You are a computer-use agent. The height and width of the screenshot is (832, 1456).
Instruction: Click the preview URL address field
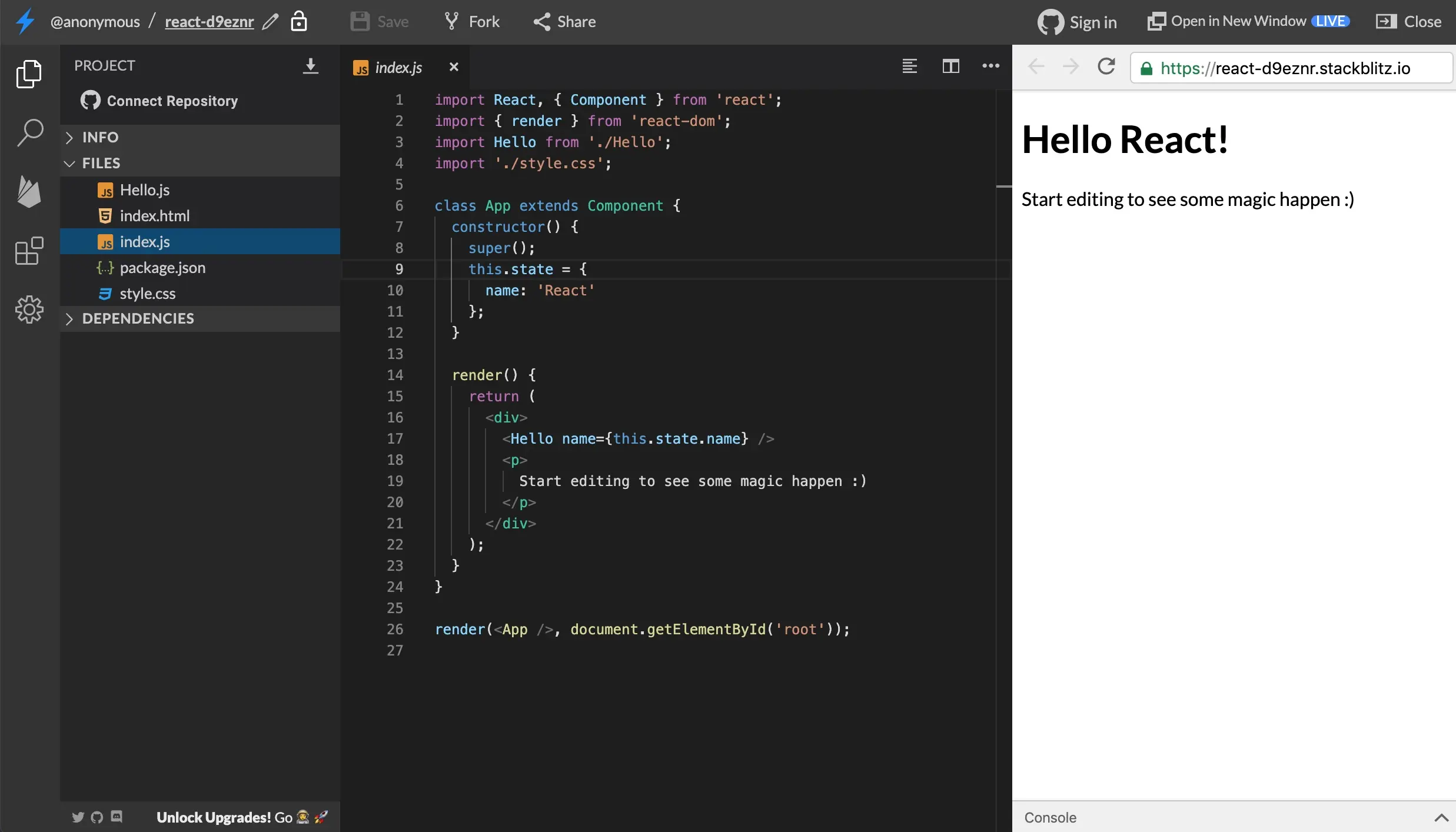(1291, 68)
